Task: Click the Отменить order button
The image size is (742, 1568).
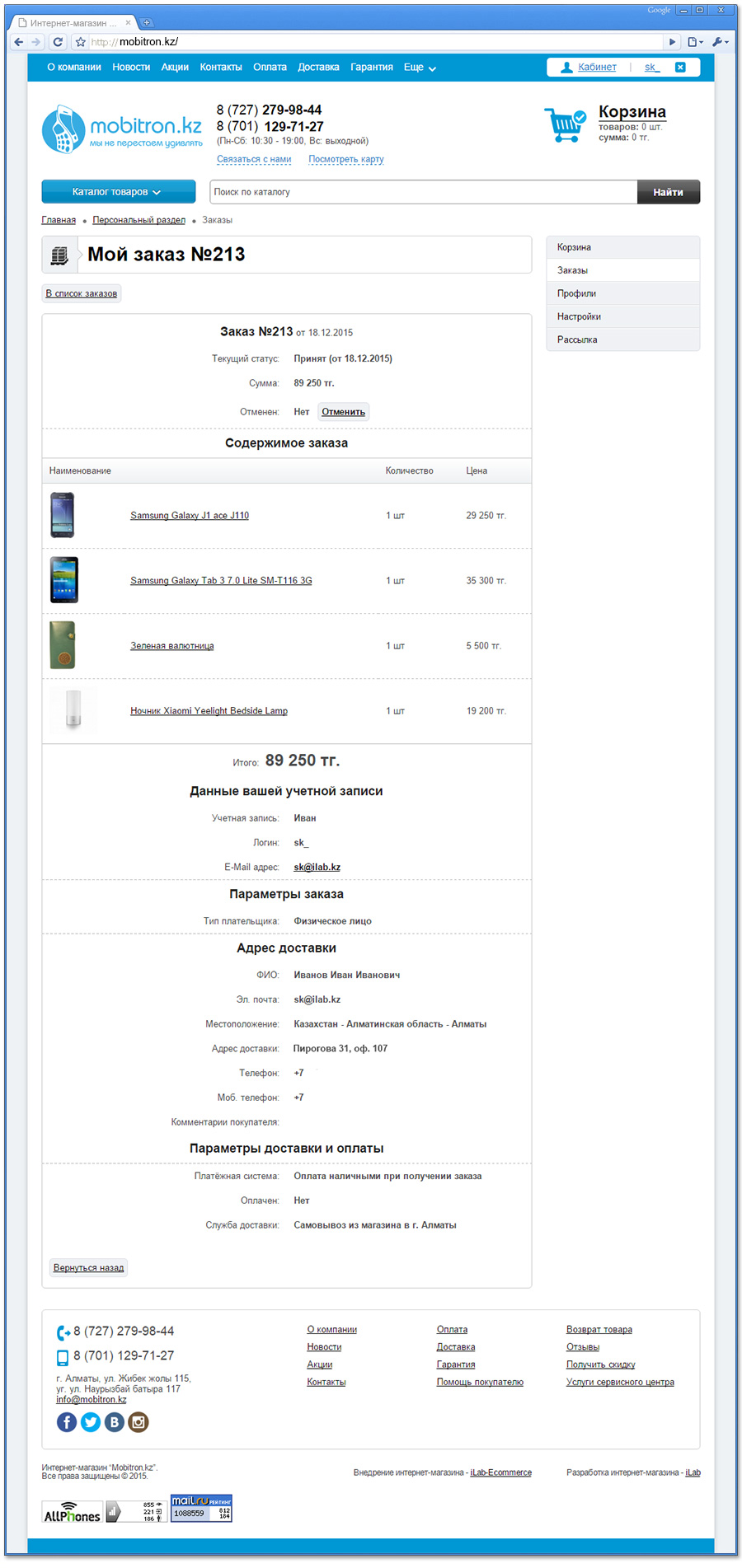Action: click(344, 412)
